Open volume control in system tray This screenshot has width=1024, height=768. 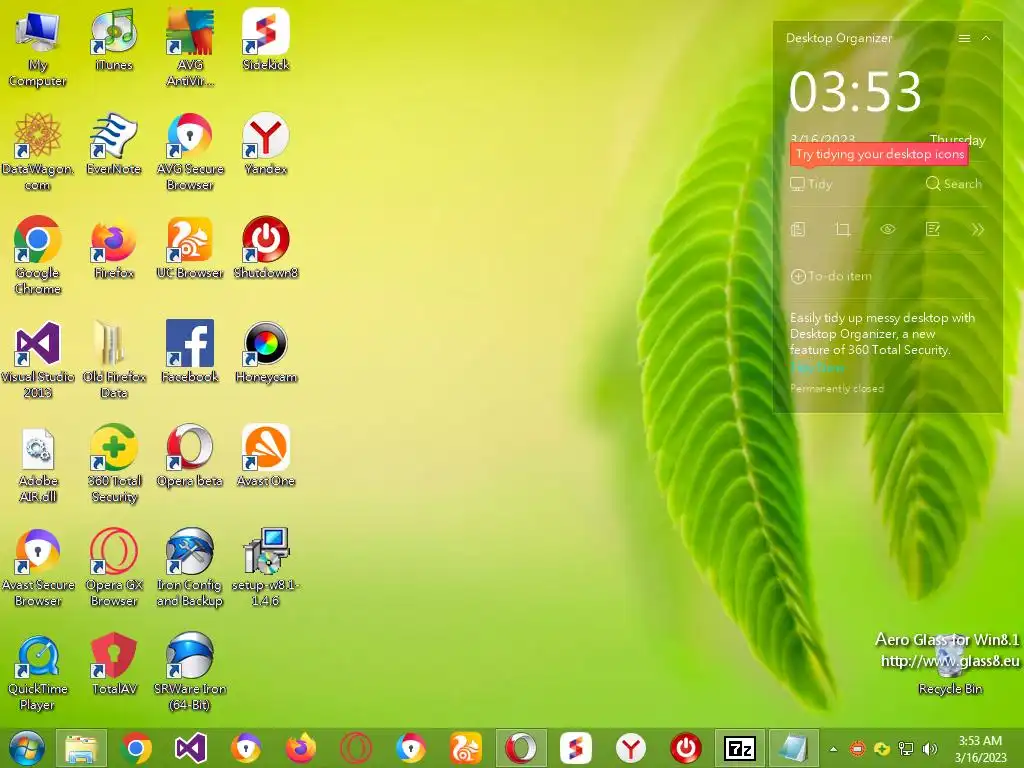point(930,749)
